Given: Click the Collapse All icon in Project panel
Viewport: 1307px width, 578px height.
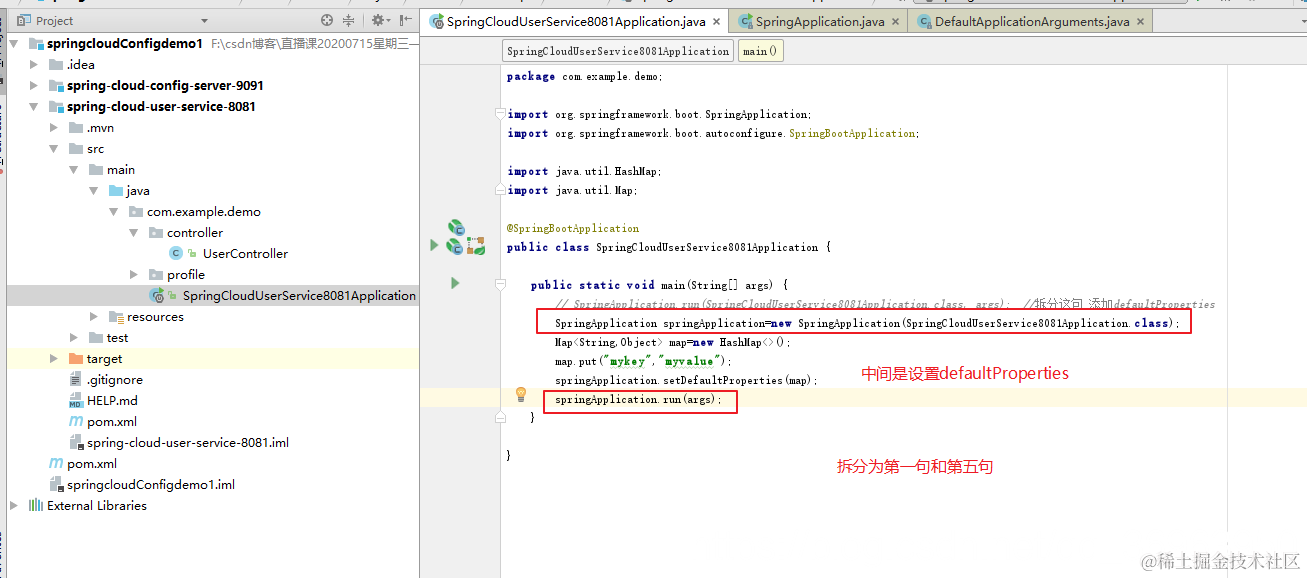Looking at the screenshot, I should pyautogui.click(x=348, y=20).
